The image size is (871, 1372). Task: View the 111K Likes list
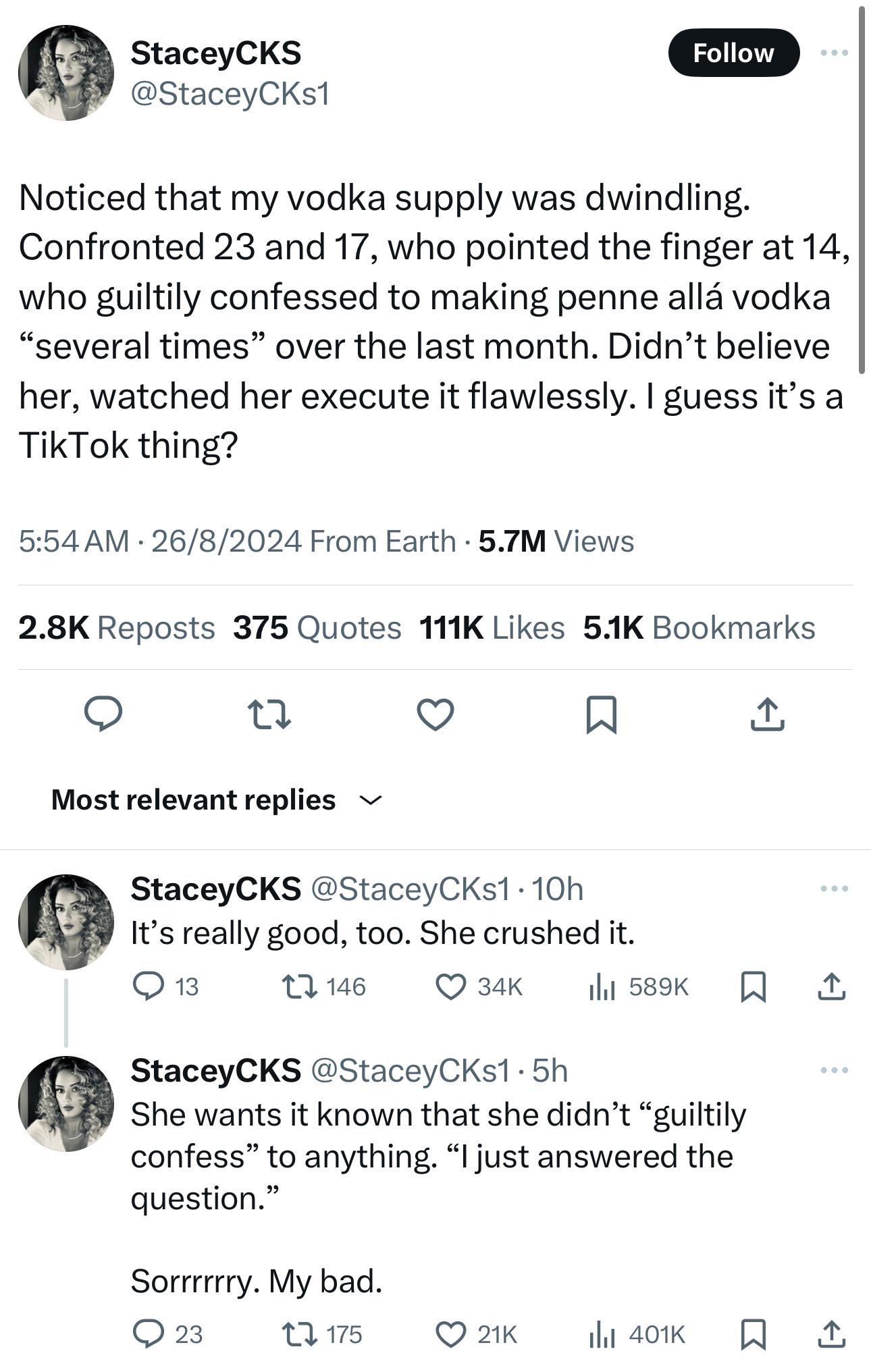click(x=492, y=628)
